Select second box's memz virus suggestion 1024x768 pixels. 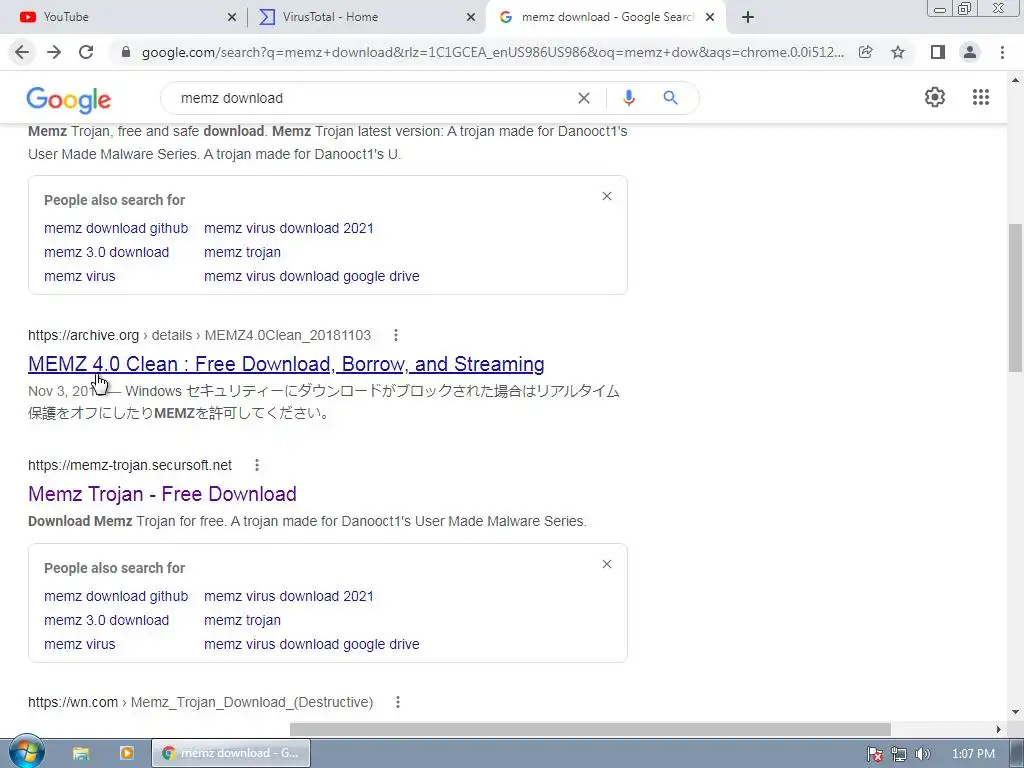(x=80, y=644)
